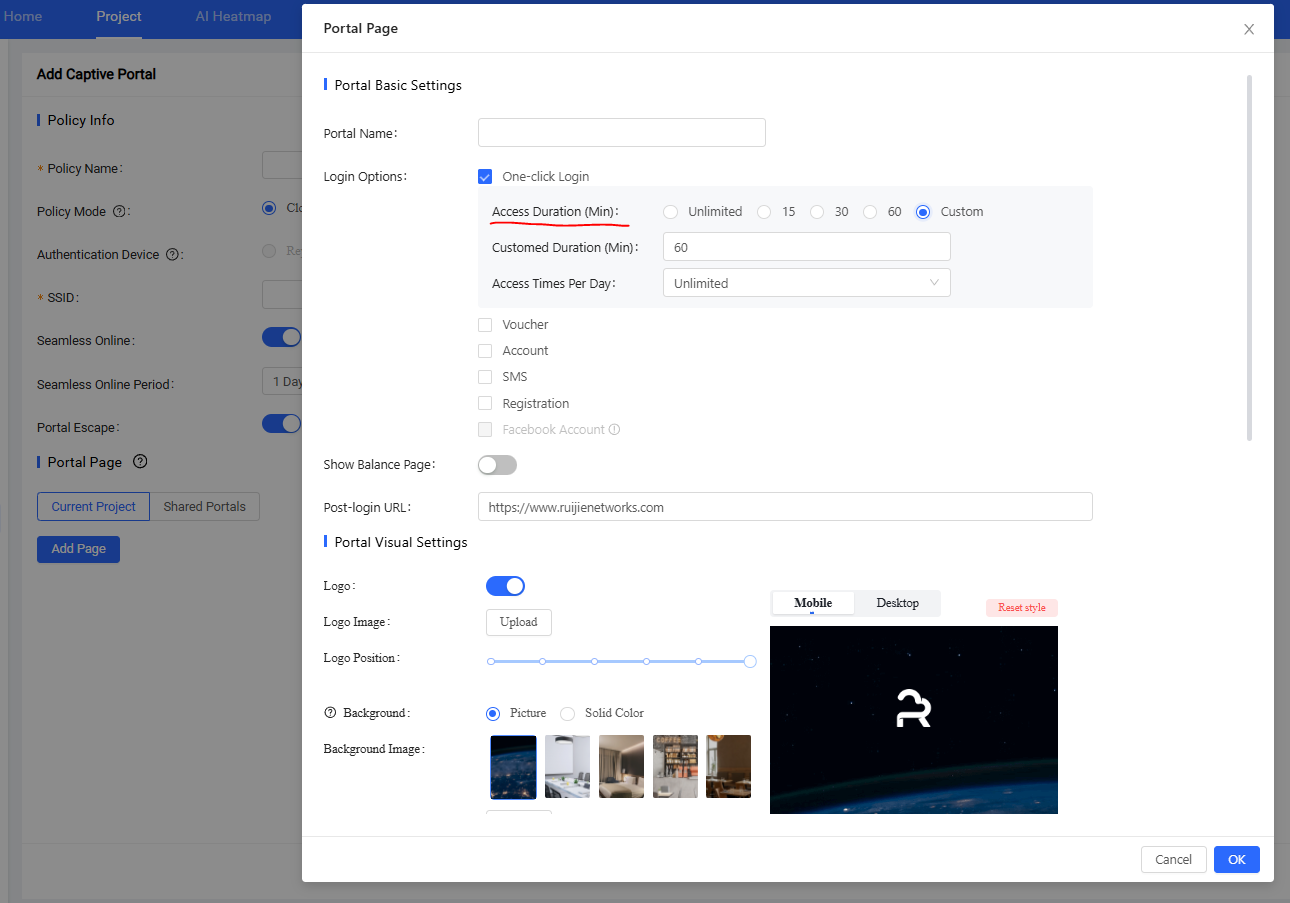The height and width of the screenshot is (903, 1290).
Task: Choose Solid Color background type
Action: [567, 714]
